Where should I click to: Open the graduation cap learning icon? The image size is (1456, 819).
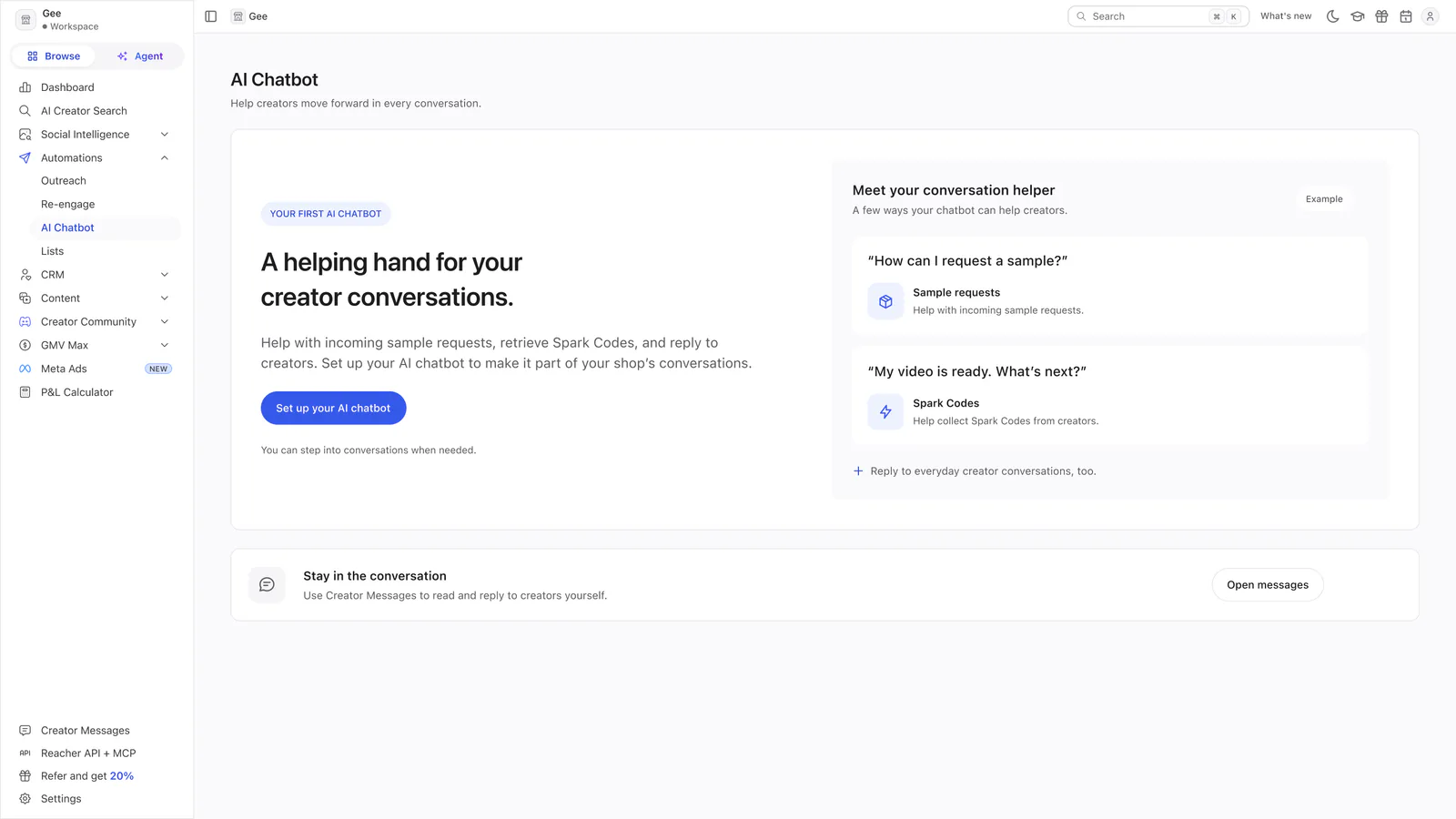pos(1358,16)
